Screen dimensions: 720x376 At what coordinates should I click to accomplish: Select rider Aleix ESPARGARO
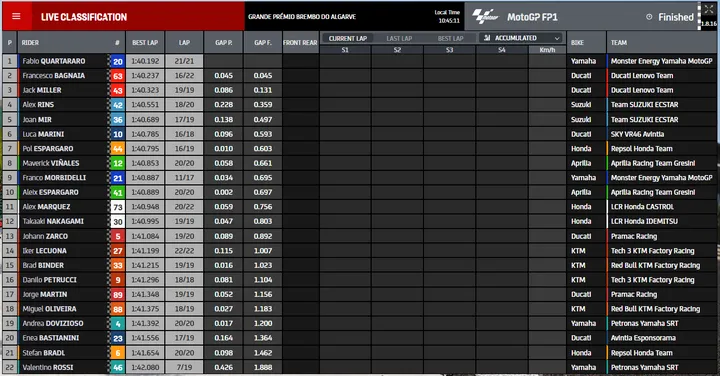(51, 192)
